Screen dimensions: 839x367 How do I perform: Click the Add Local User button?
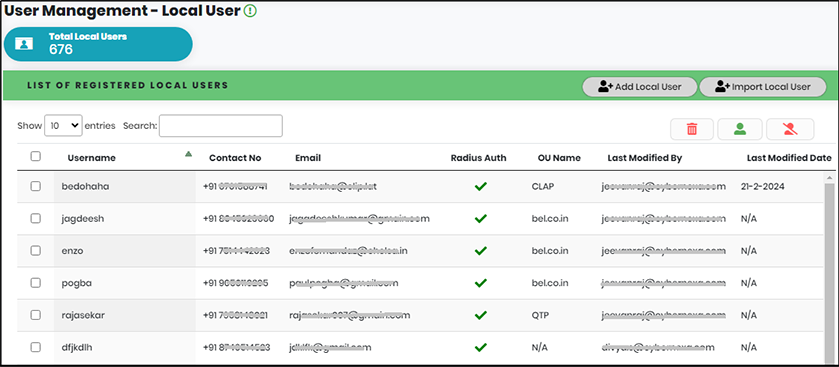click(x=639, y=87)
